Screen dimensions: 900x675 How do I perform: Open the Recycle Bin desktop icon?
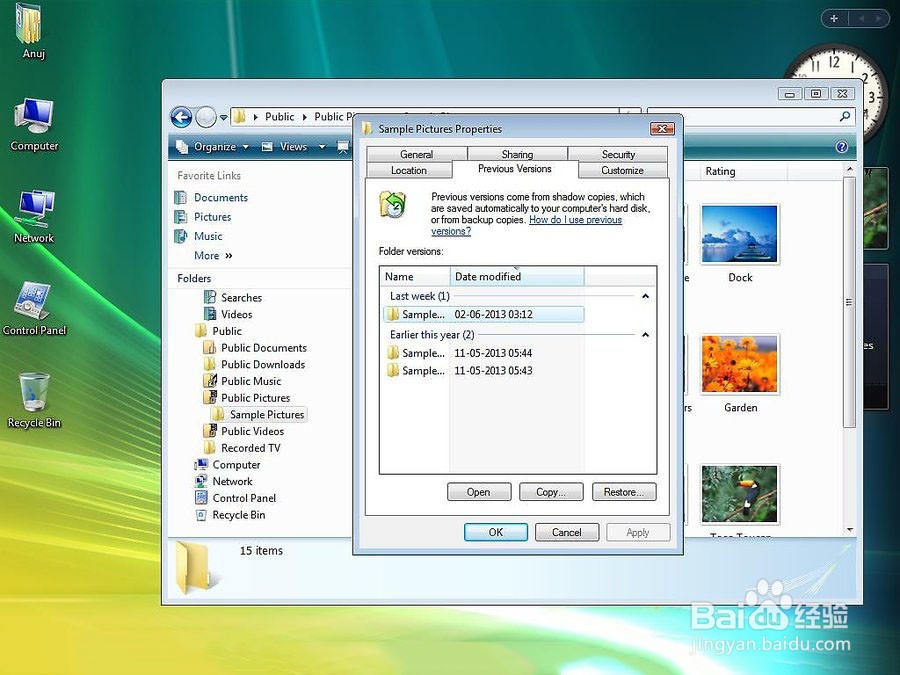click(34, 400)
